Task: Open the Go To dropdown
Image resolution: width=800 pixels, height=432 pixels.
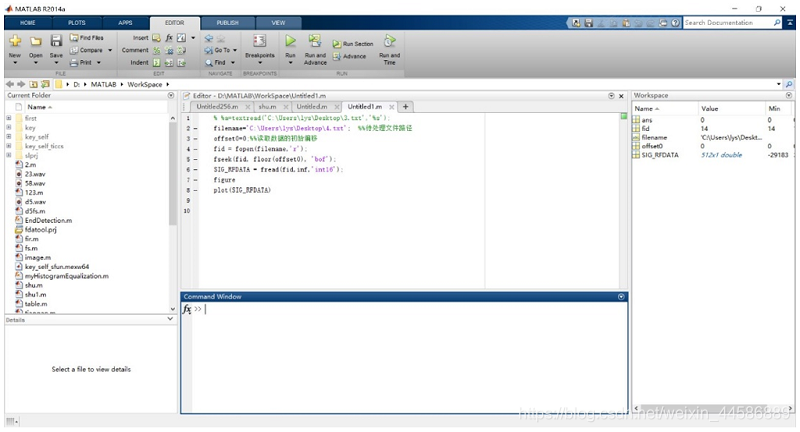Action: (x=221, y=50)
